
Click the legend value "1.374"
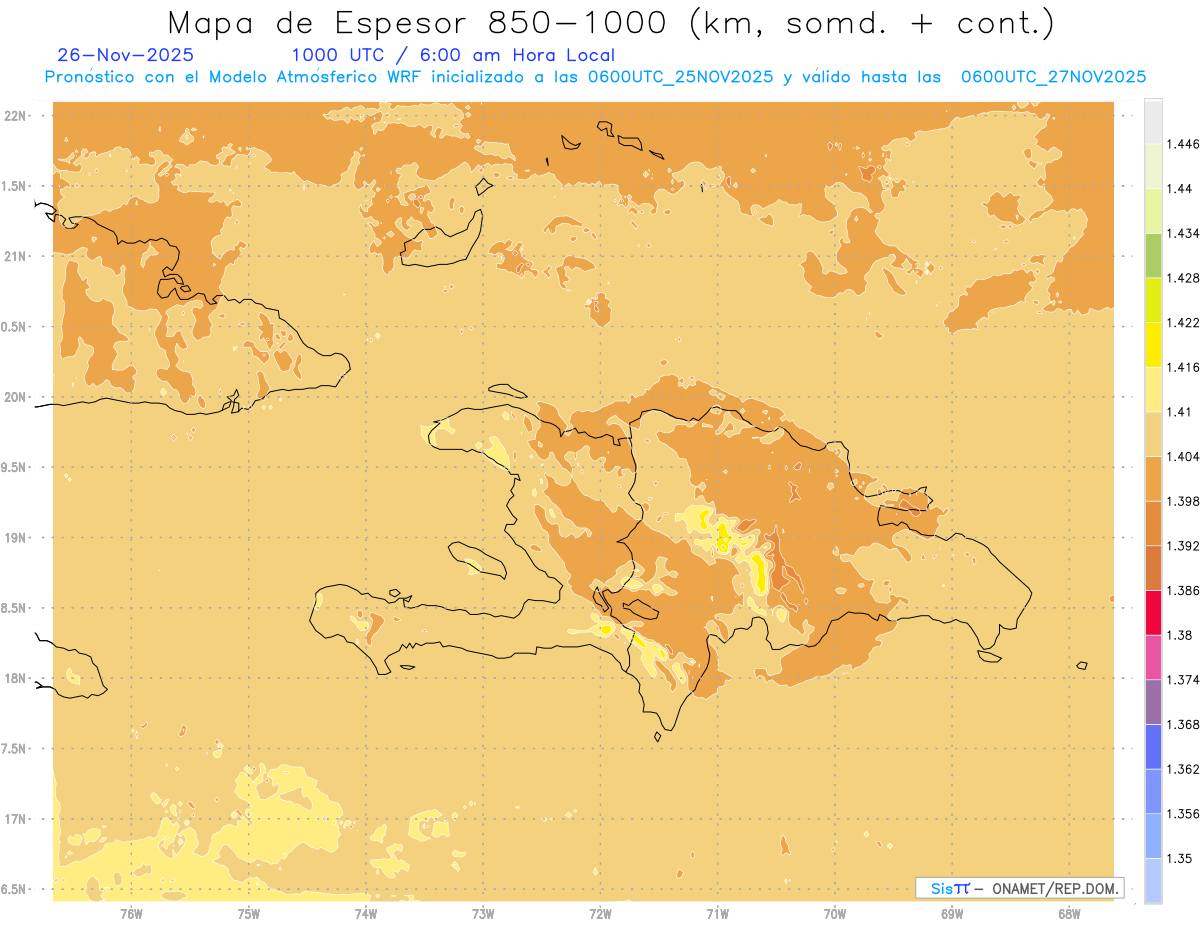click(1182, 680)
